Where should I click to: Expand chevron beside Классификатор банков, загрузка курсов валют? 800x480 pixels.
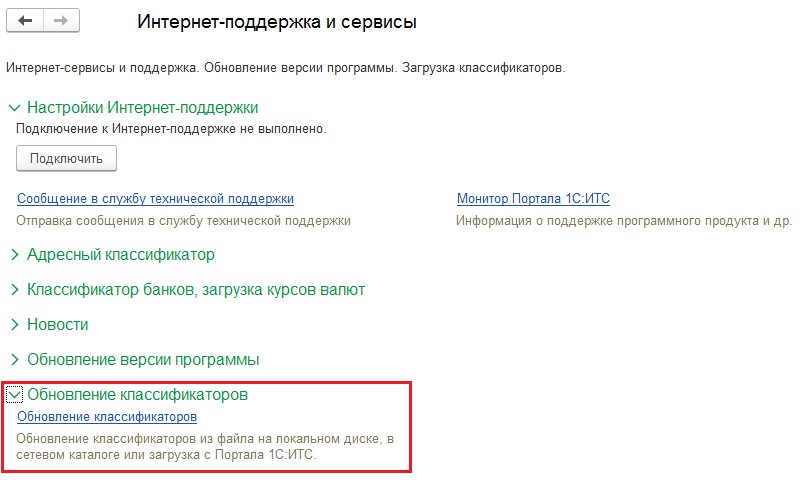pos(15,290)
